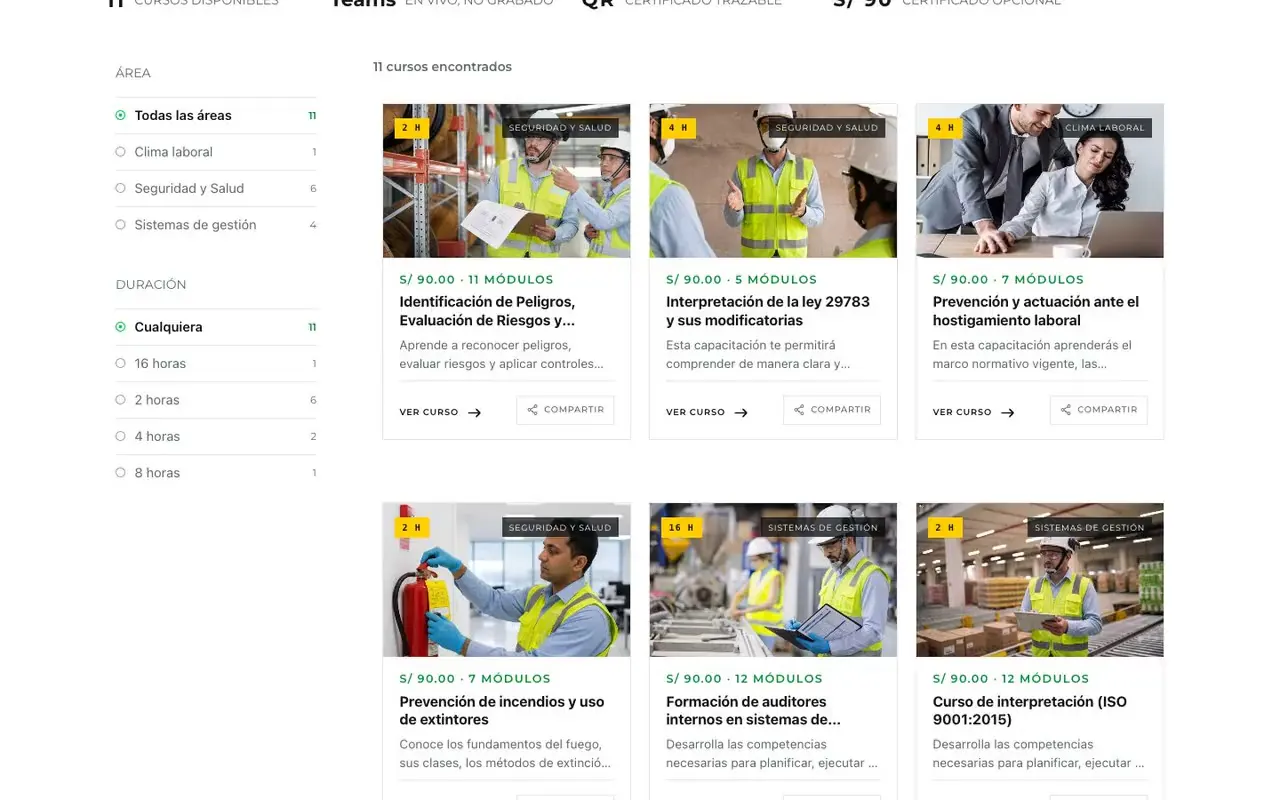This screenshot has height=800, width=1280.
Task: Click 'SISTEMAS DE GESTIÓN' tag on auditores internos card
Action: click(823, 527)
